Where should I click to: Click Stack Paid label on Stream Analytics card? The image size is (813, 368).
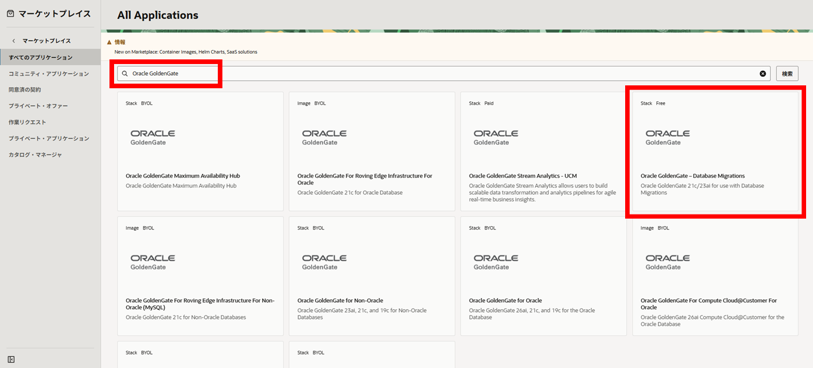[x=481, y=103]
